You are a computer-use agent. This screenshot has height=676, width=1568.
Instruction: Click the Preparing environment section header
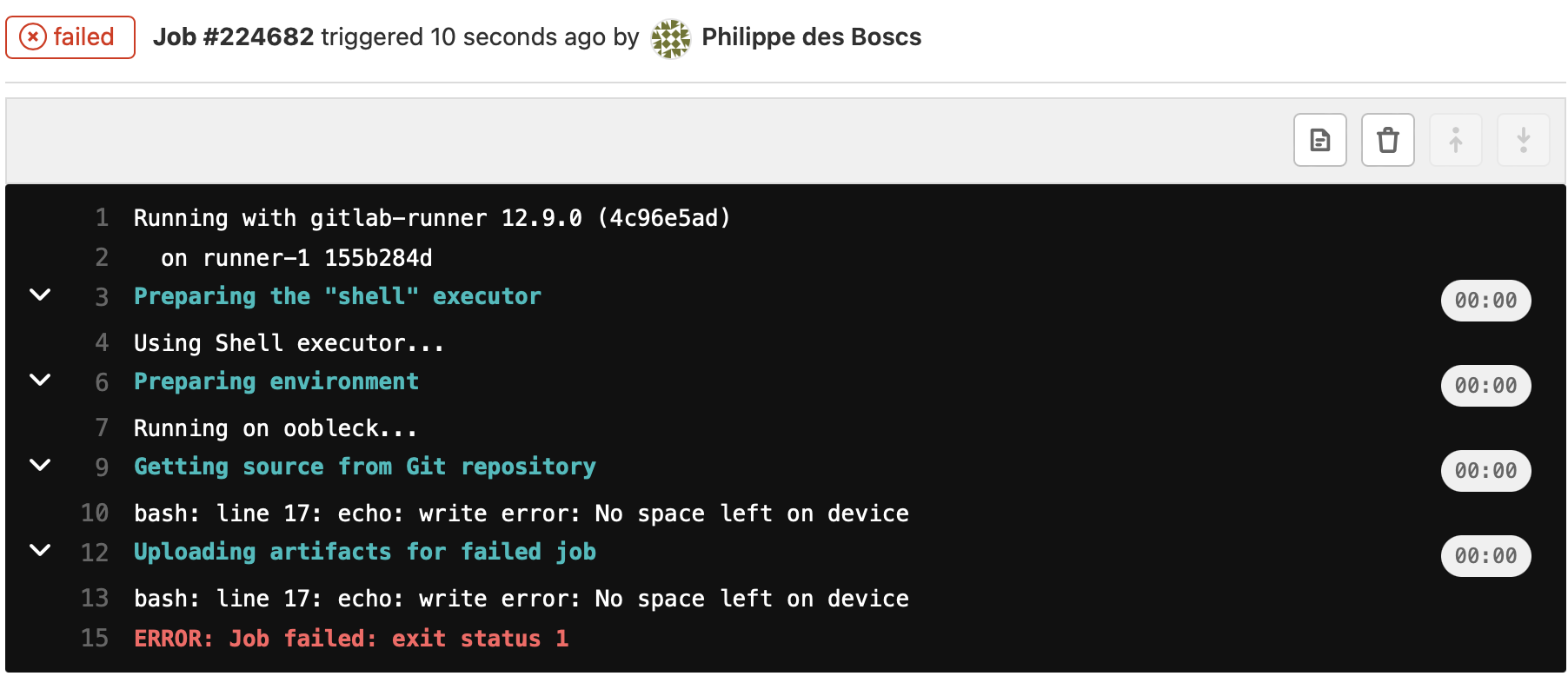[276, 381]
